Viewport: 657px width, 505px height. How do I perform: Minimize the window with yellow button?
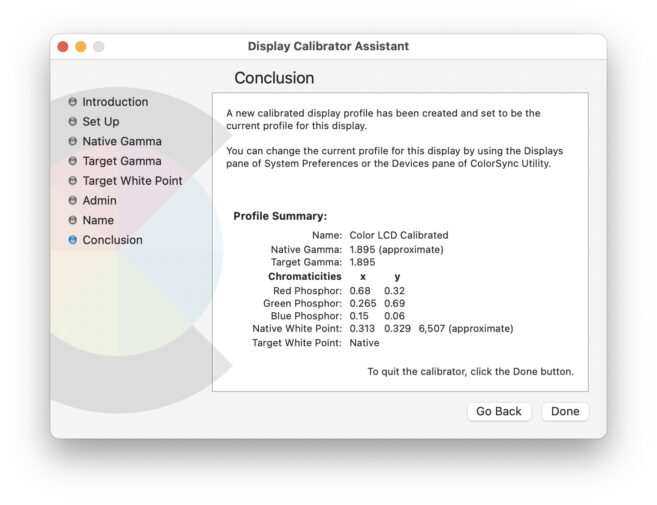pos(81,47)
